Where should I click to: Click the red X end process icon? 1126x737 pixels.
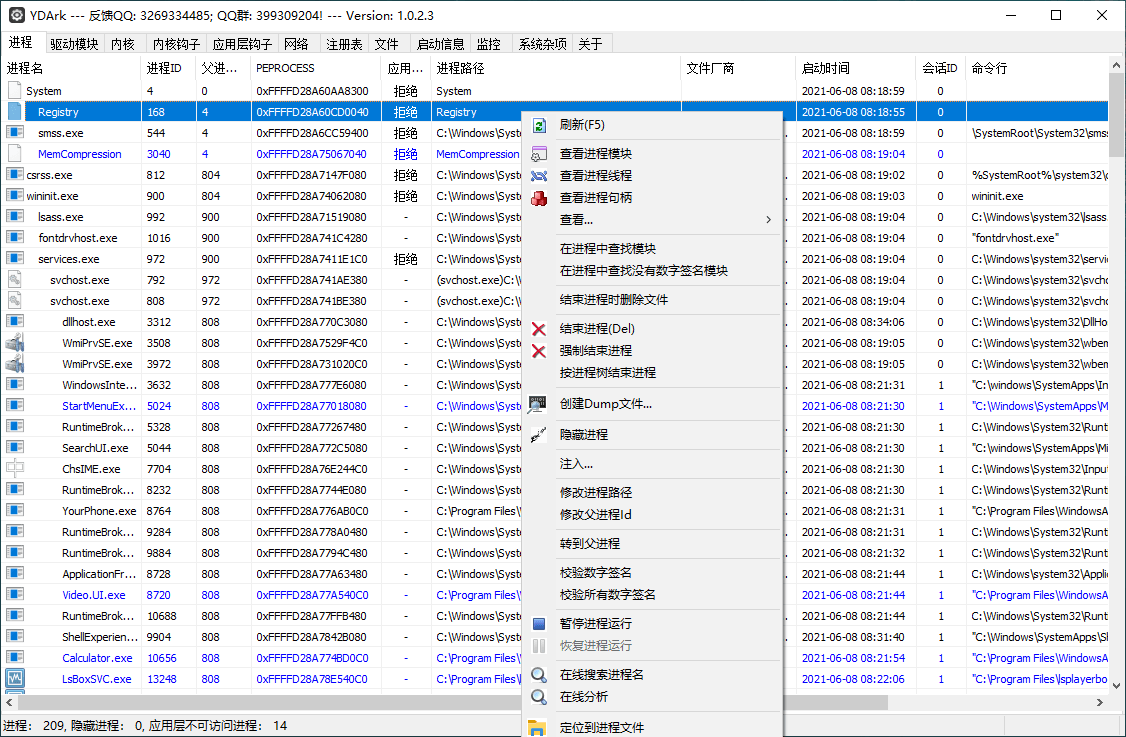[539, 329]
